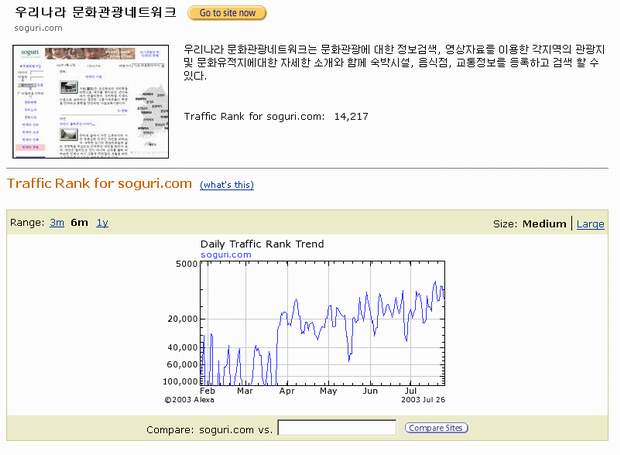Click the '2003 Jul 26' chart date label
This screenshot has width=620, height=455.
[424, 399]
